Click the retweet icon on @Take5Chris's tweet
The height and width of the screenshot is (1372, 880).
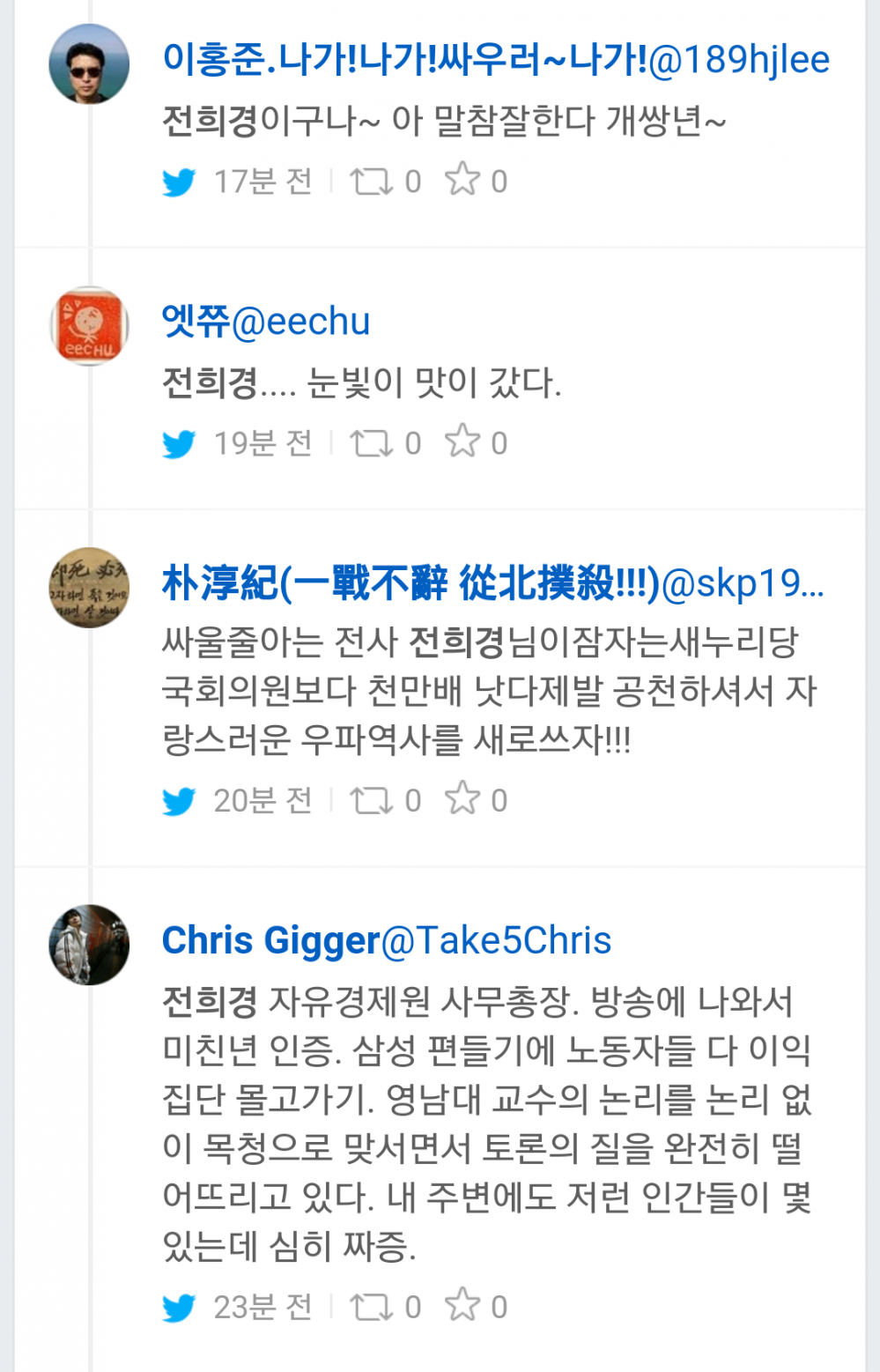pos(370,1309)
